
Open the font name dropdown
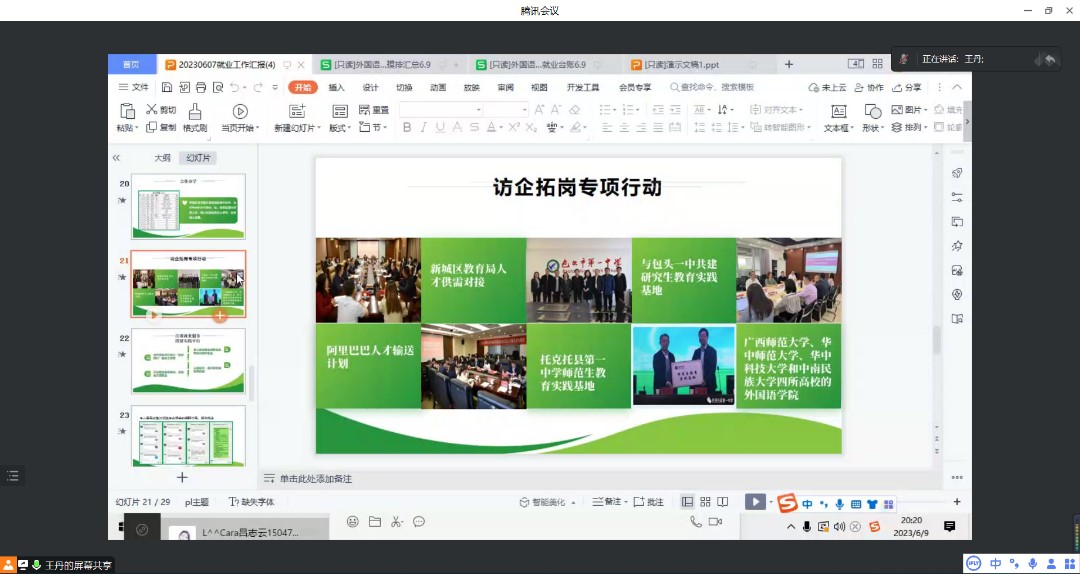(478, 110)
